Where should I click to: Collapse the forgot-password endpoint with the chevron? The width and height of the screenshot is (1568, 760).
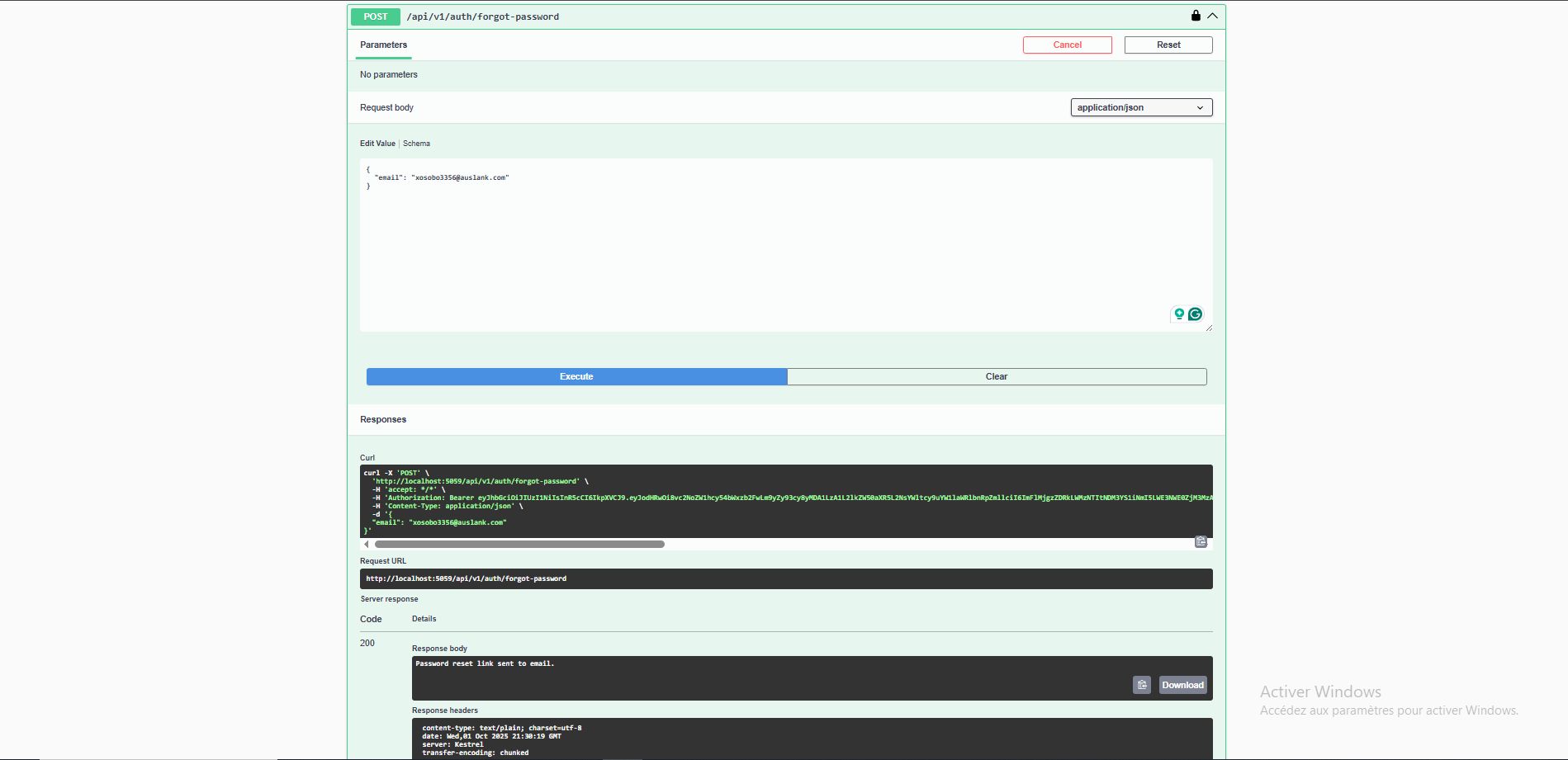[1212, 16]
